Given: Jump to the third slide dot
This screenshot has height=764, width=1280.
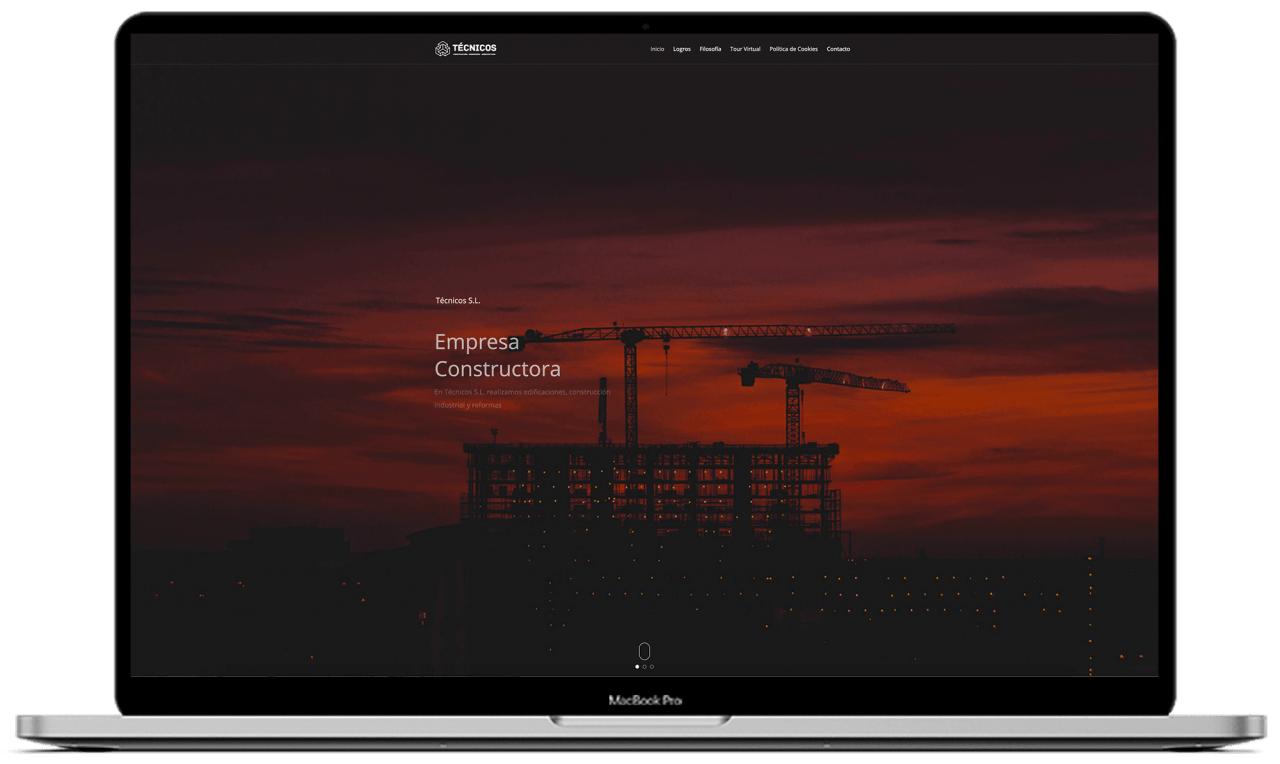Looking at the screenshot, I should pos(652,666).
